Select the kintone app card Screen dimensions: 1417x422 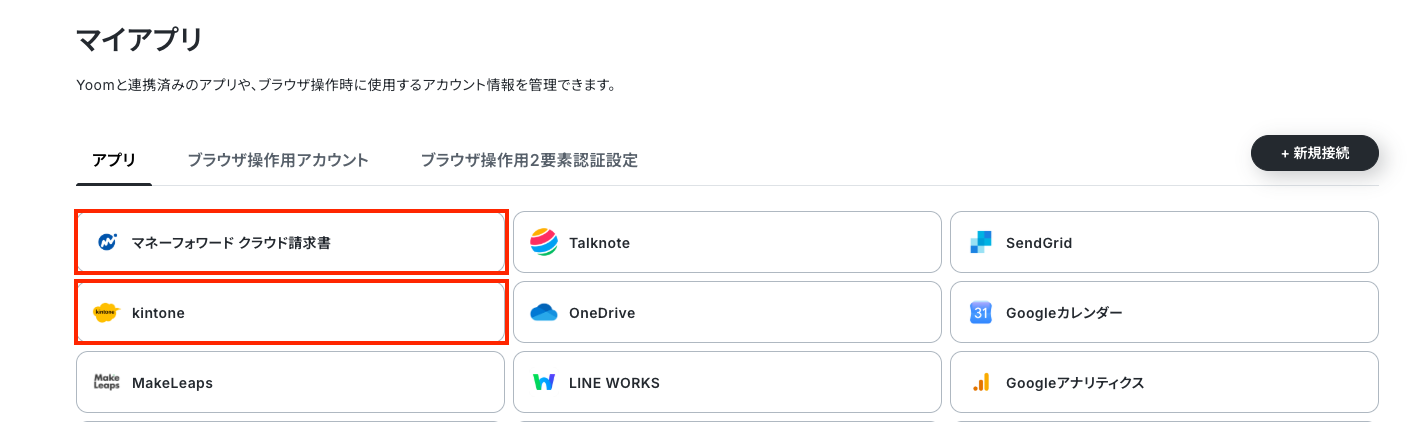click(x=290, y=312)
